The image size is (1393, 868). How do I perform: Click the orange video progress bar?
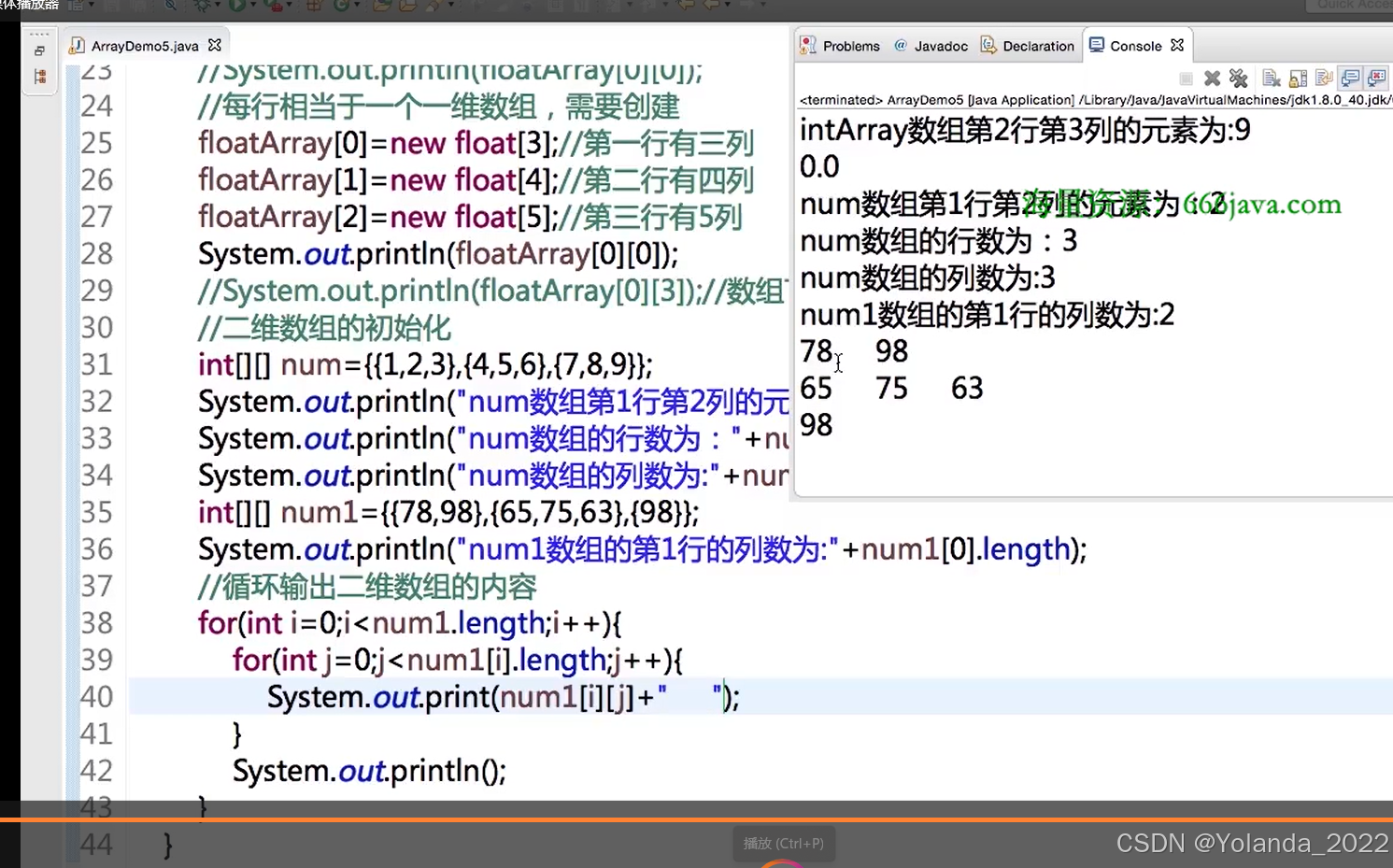(x=696, y=819)
